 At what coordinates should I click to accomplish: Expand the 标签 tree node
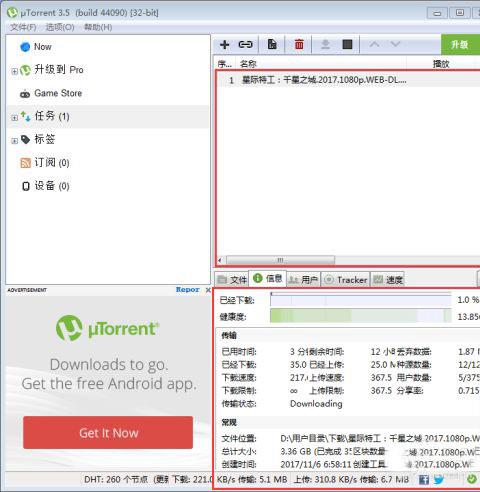(x=14, y=141)
